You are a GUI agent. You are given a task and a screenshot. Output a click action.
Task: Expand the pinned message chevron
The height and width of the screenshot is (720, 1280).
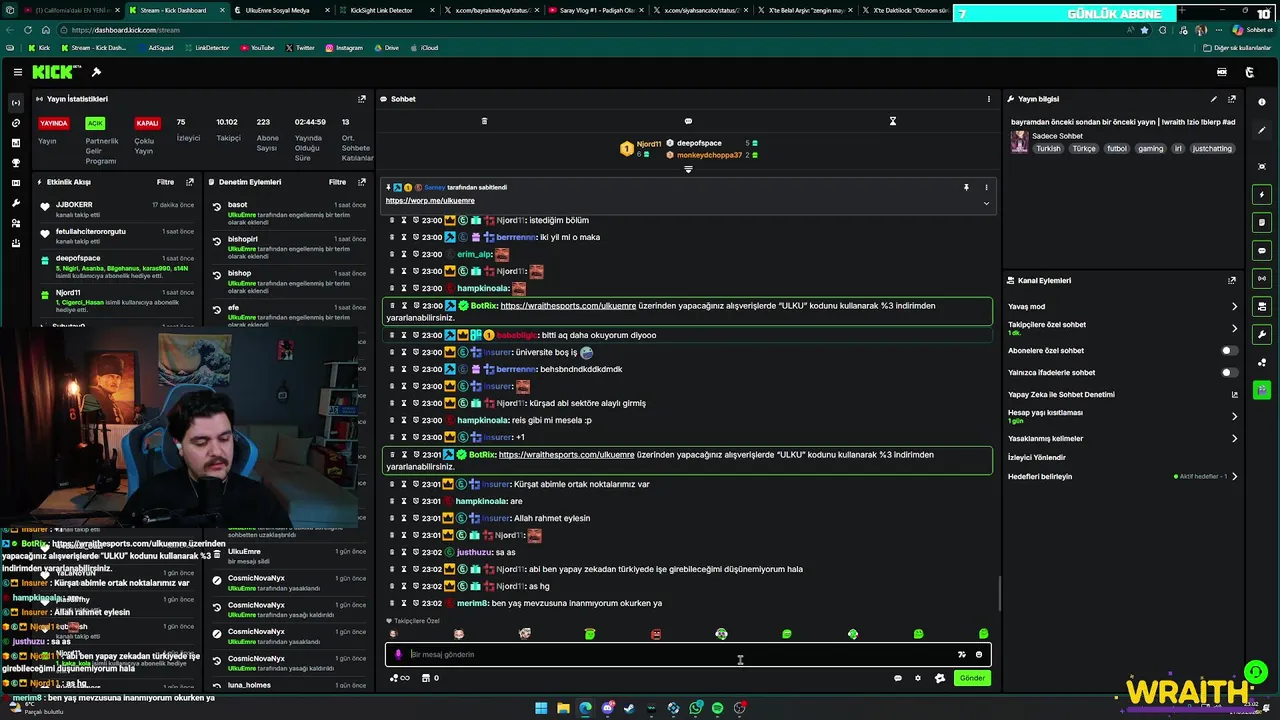(986, 203)
